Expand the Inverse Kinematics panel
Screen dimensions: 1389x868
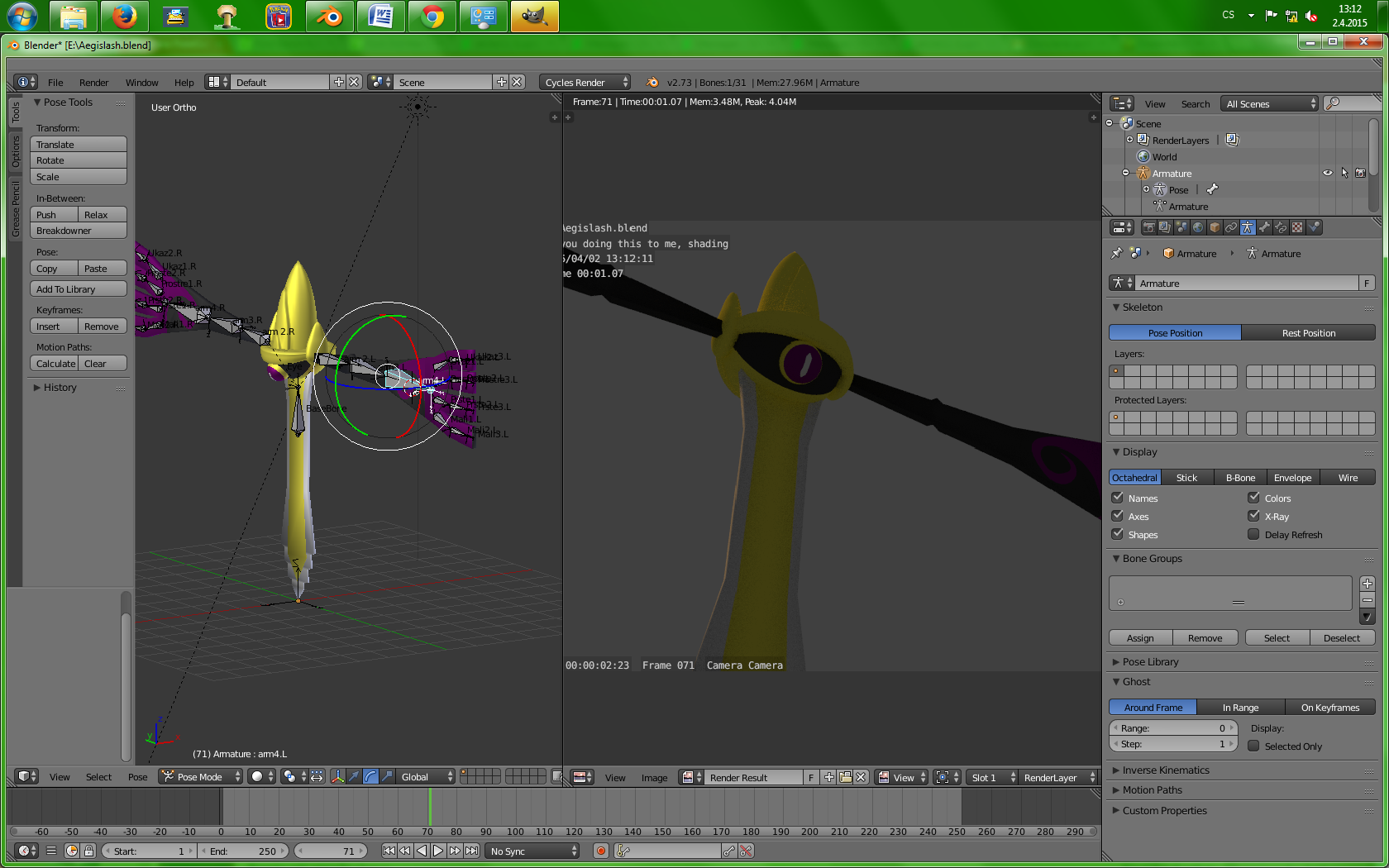[1165, 770]
